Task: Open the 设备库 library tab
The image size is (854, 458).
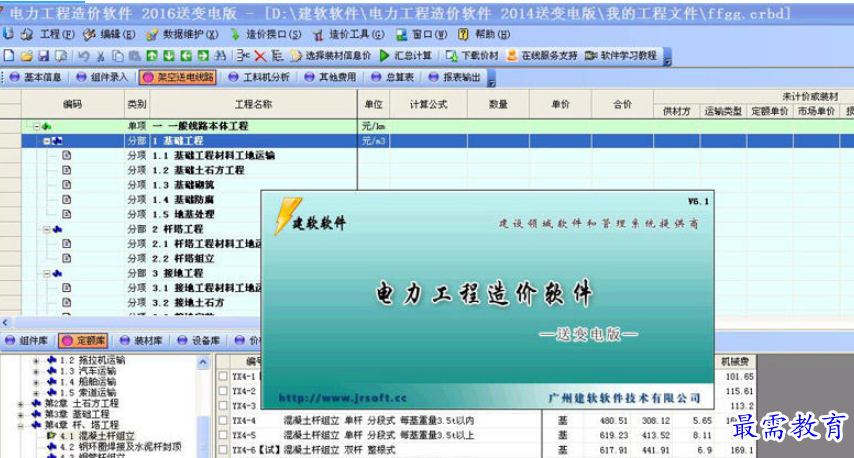Action: pyautogui.click(x=199, y=340)
